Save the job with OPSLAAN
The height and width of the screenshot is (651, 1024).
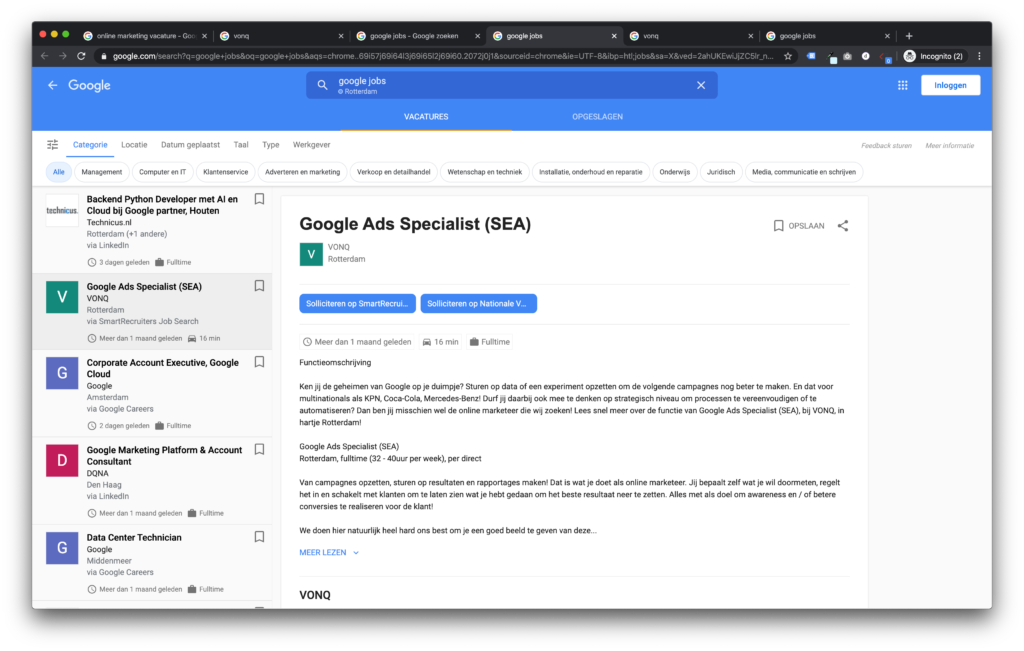(799, 226)
